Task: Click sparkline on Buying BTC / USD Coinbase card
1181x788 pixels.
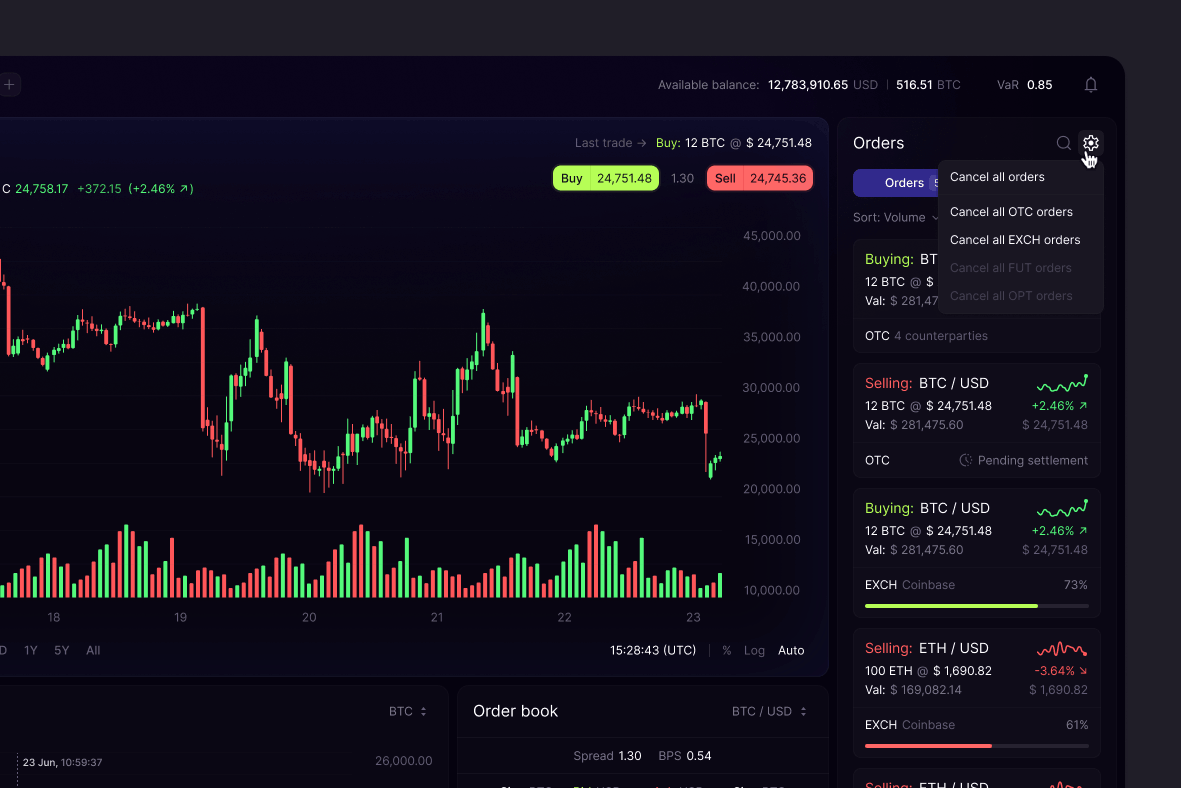Action: (x=1062, y=509)
